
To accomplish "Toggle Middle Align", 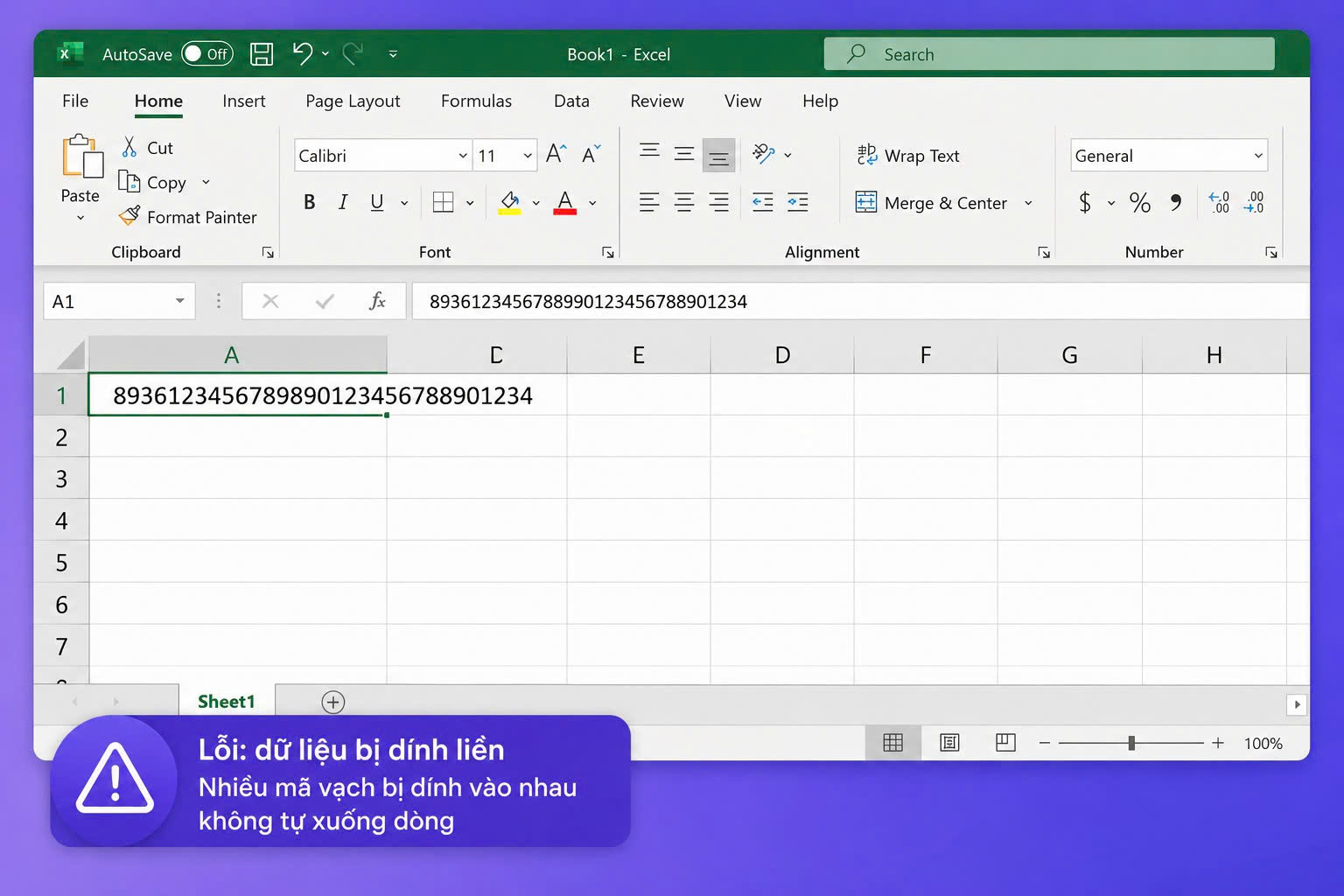I will (x=684, y=154).
